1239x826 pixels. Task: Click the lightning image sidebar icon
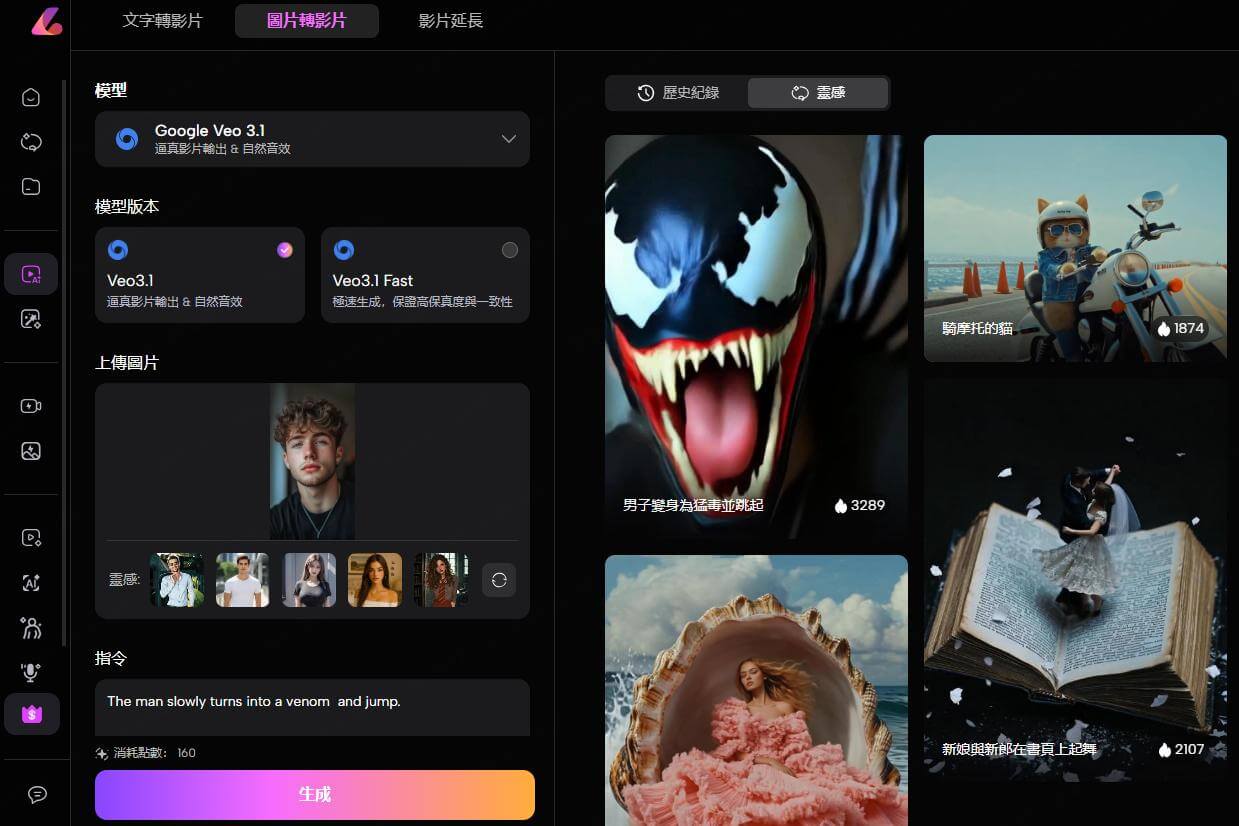click(31, 450)
